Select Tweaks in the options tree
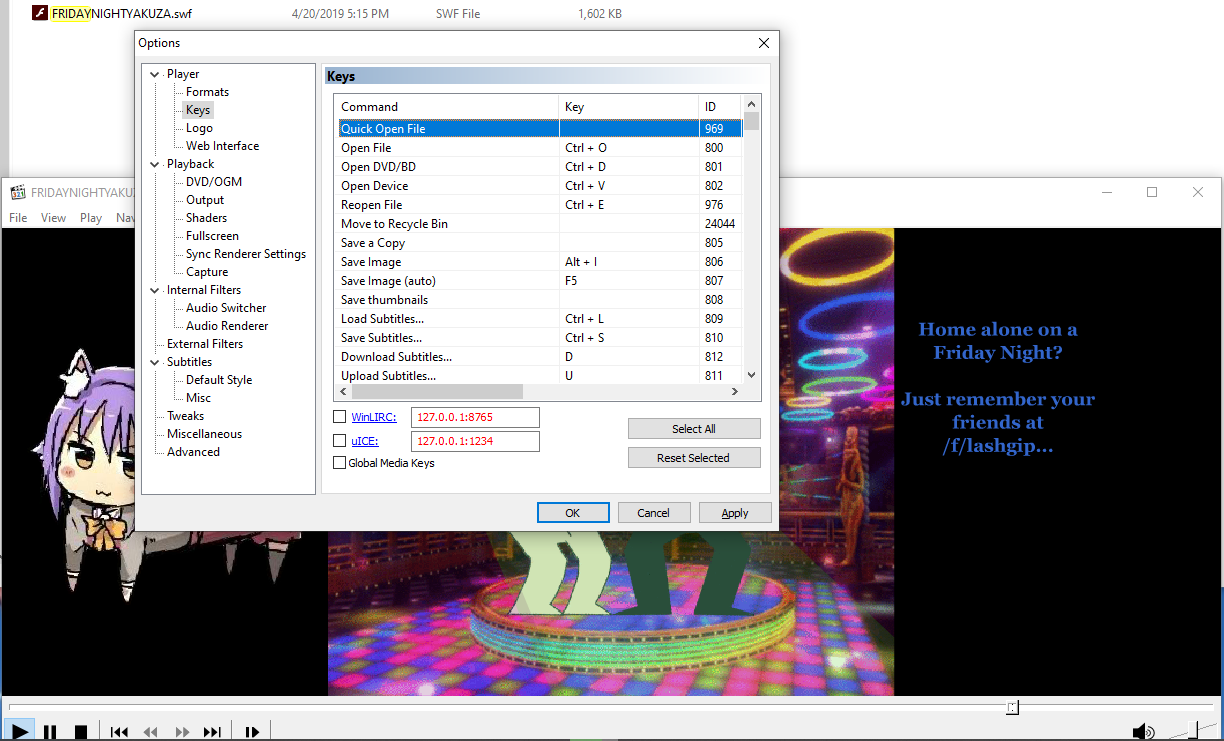This screenshot has width=1224, height=741. 185,416
